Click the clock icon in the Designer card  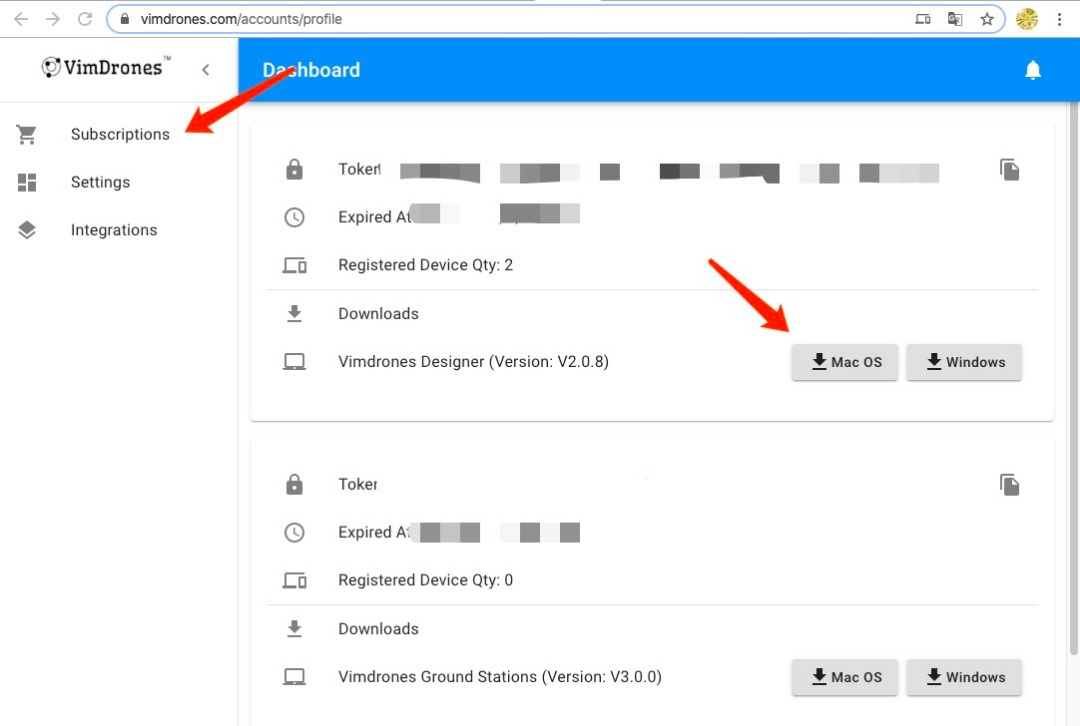294,217
